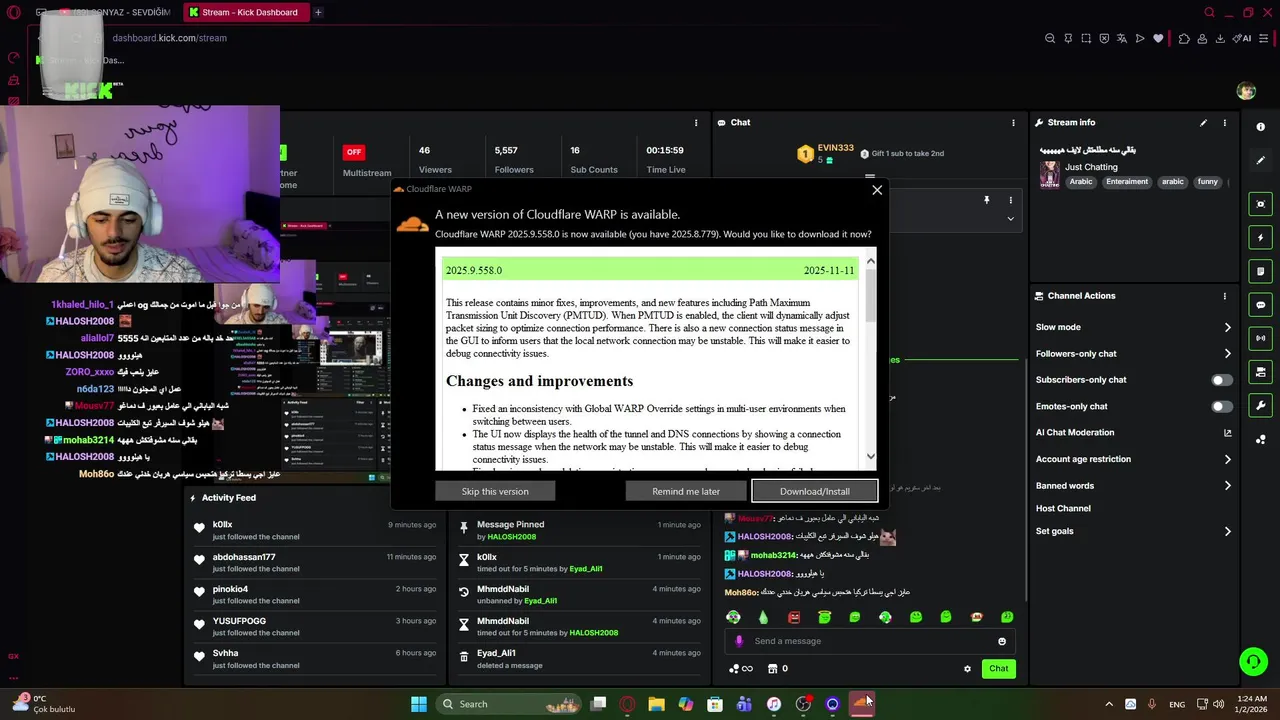The height and width of the screenshot is (720, 1280).
Task: Click the release notes scroll-down arrow
Action: tap(870, 456)
